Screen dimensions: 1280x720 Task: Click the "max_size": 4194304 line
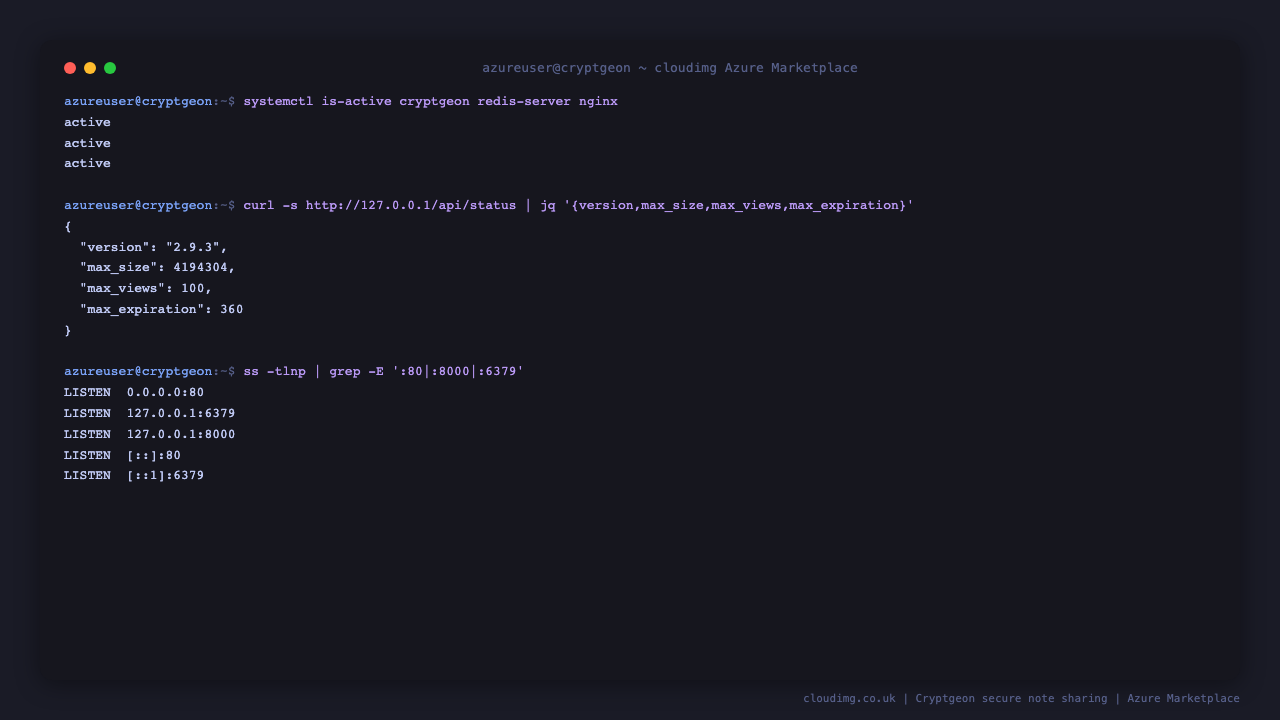(x=157, y=268)
